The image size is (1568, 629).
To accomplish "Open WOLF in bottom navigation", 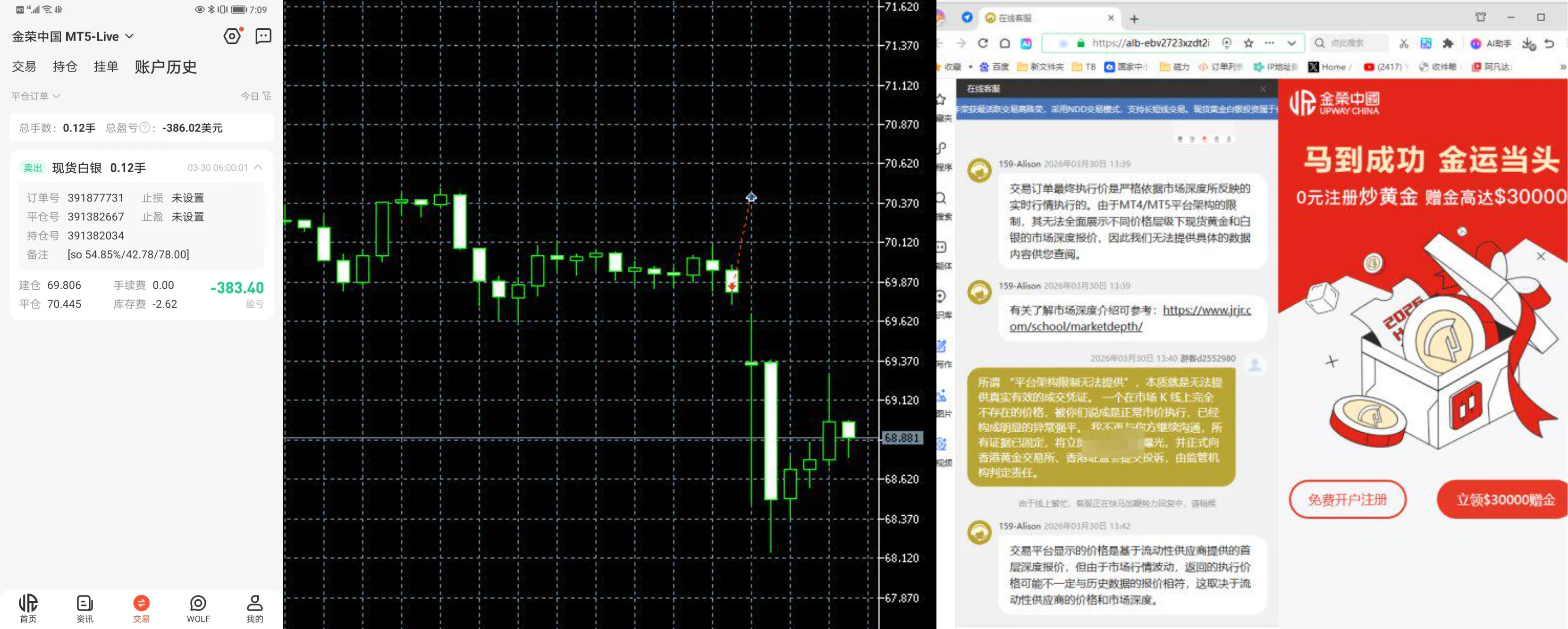I will [198, 608].
